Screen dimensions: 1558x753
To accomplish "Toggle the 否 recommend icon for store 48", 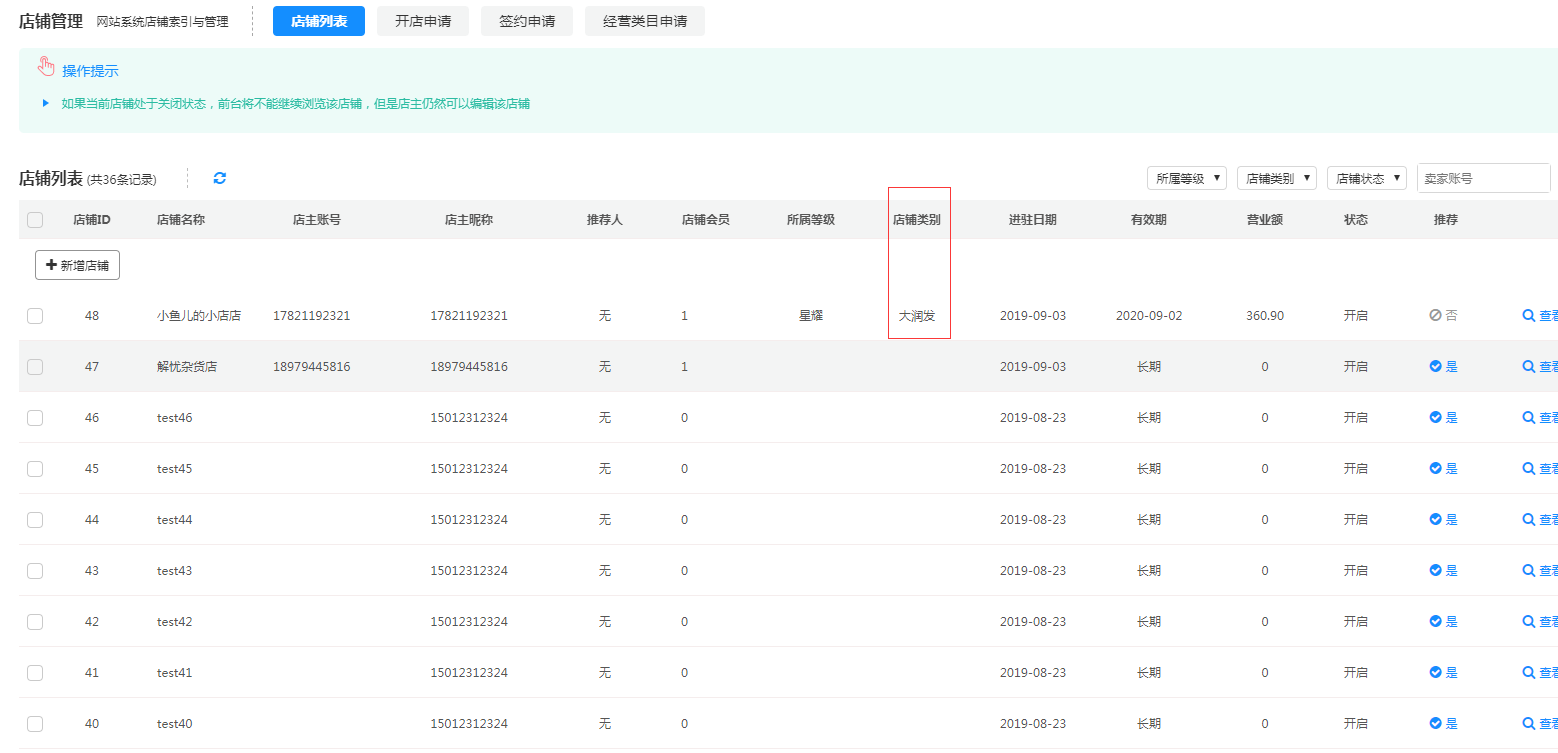I will point(1435,315).
